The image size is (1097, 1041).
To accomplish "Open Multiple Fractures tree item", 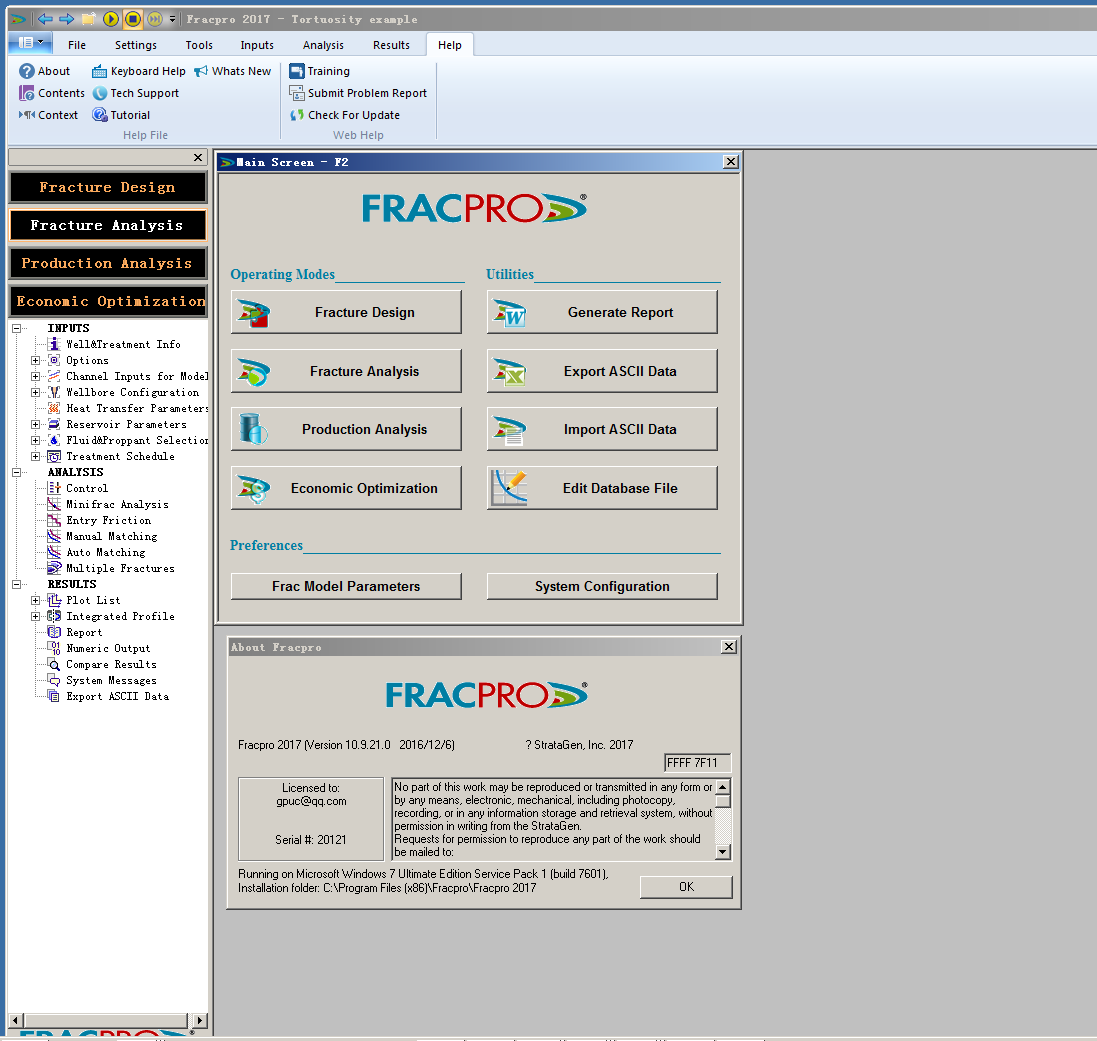I will [111, 569].
